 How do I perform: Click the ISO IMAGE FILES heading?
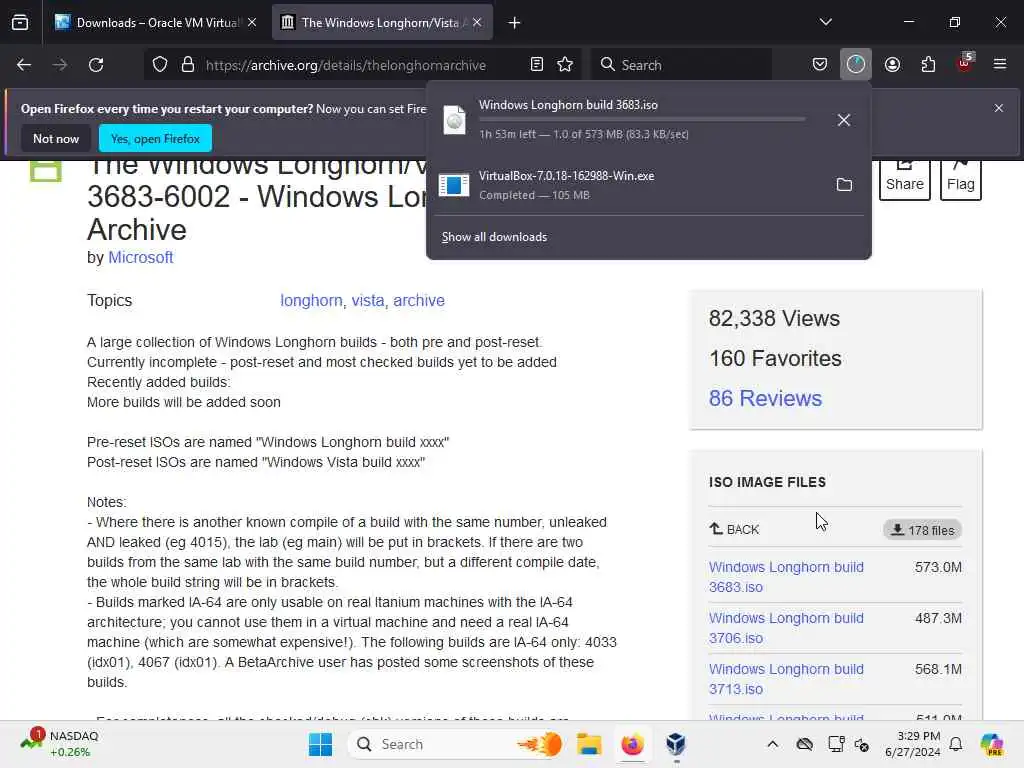767,483
